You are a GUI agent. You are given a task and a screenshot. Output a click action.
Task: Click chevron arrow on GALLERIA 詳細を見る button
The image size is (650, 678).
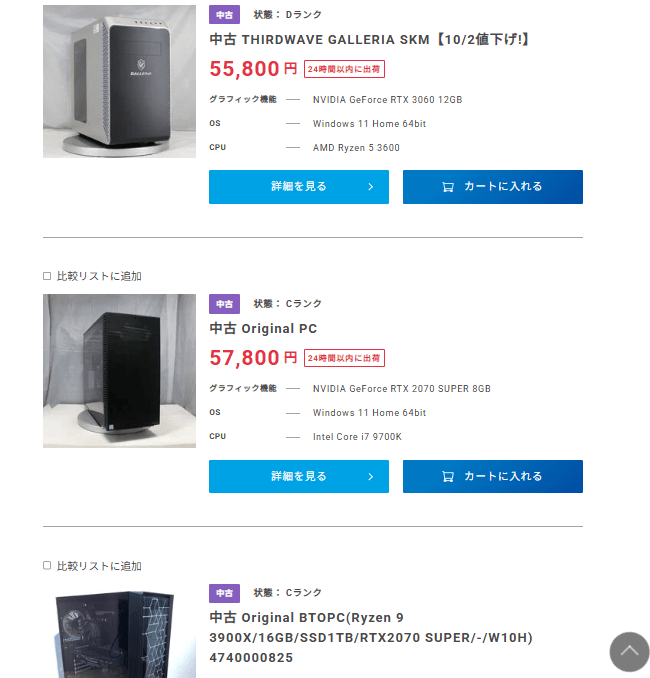(370, 187)
